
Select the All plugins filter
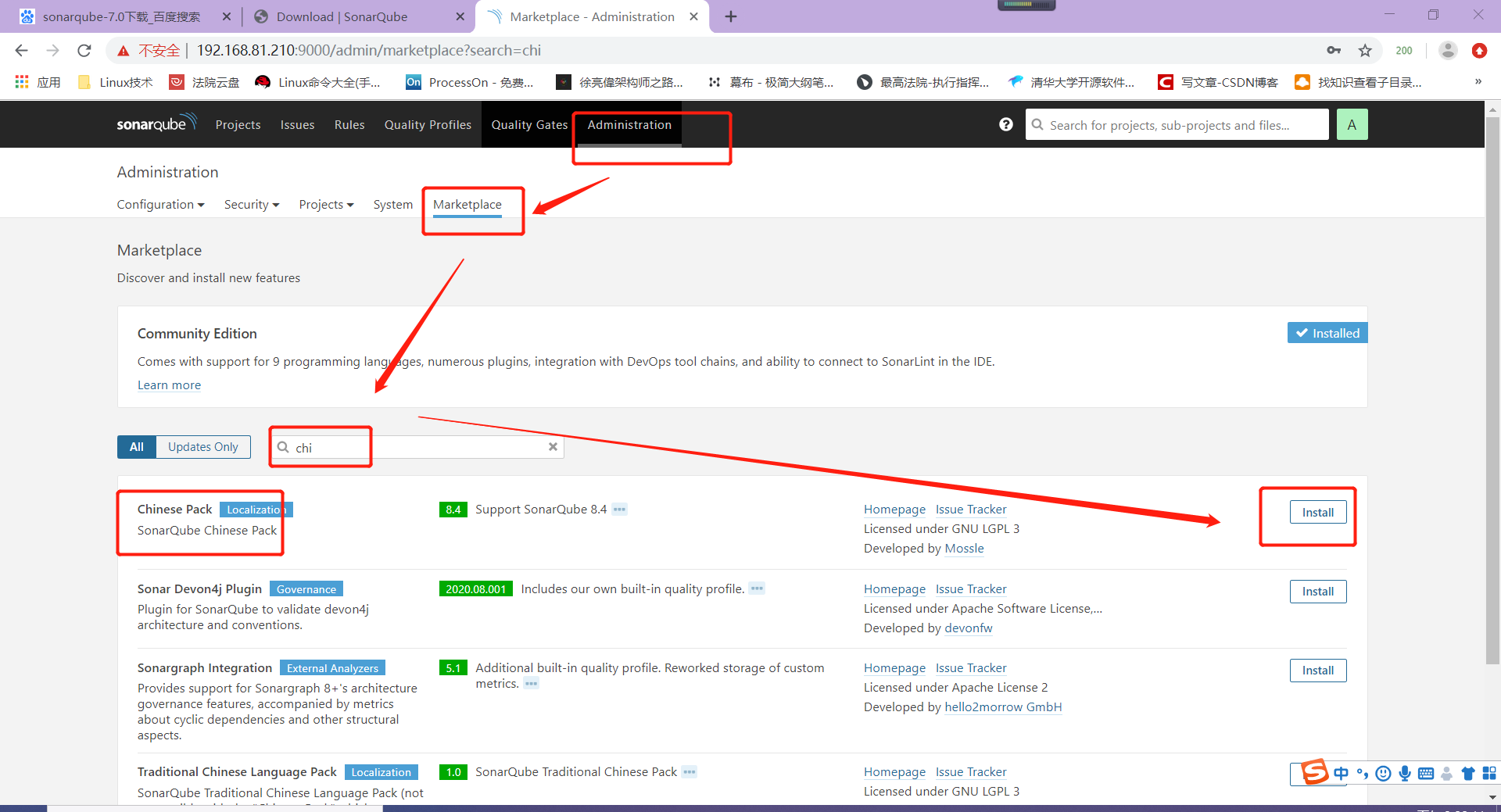pyautogui.click(x=137, y=447)
